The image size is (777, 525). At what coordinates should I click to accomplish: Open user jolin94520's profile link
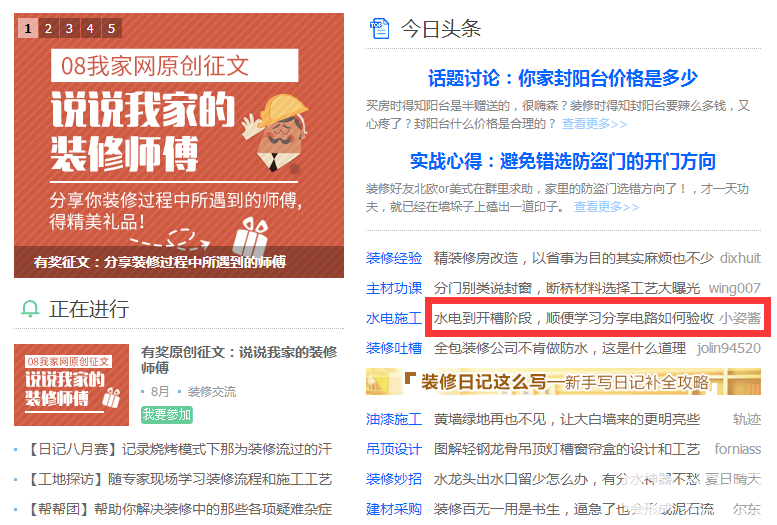pos(728,349)
